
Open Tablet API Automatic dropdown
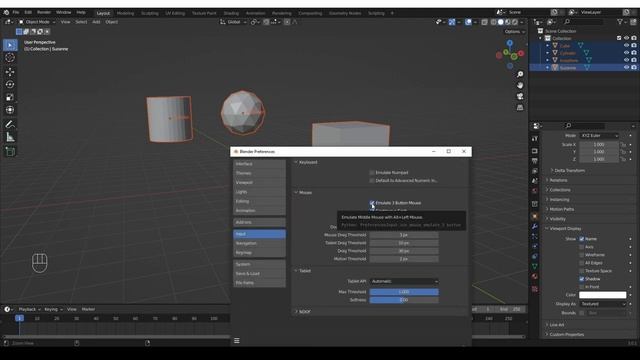click(x=404, y=281)
